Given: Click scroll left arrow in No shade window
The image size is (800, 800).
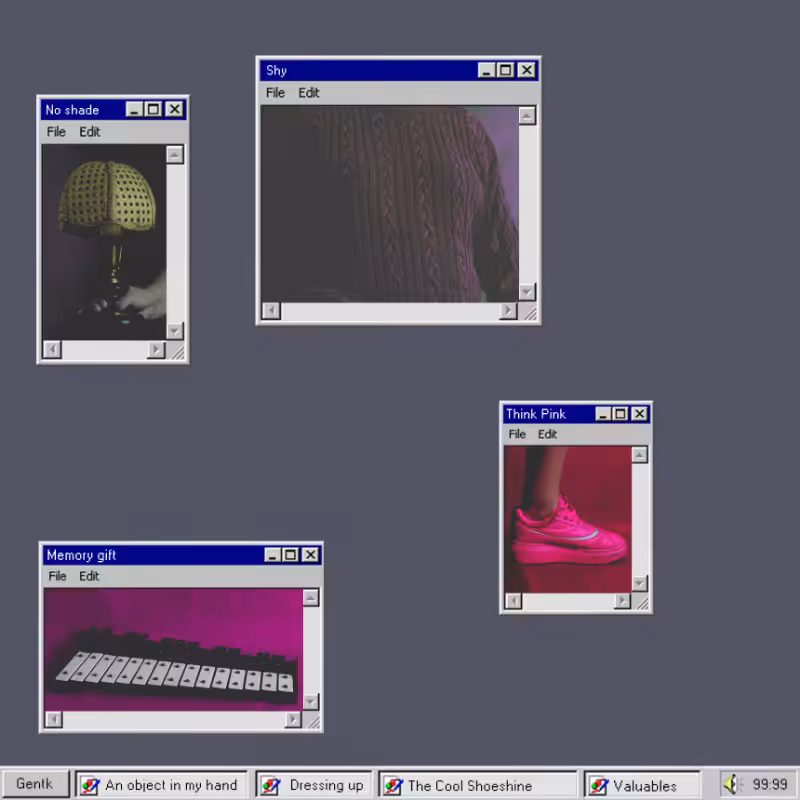Looking at the screenshot, I should 52,349.
